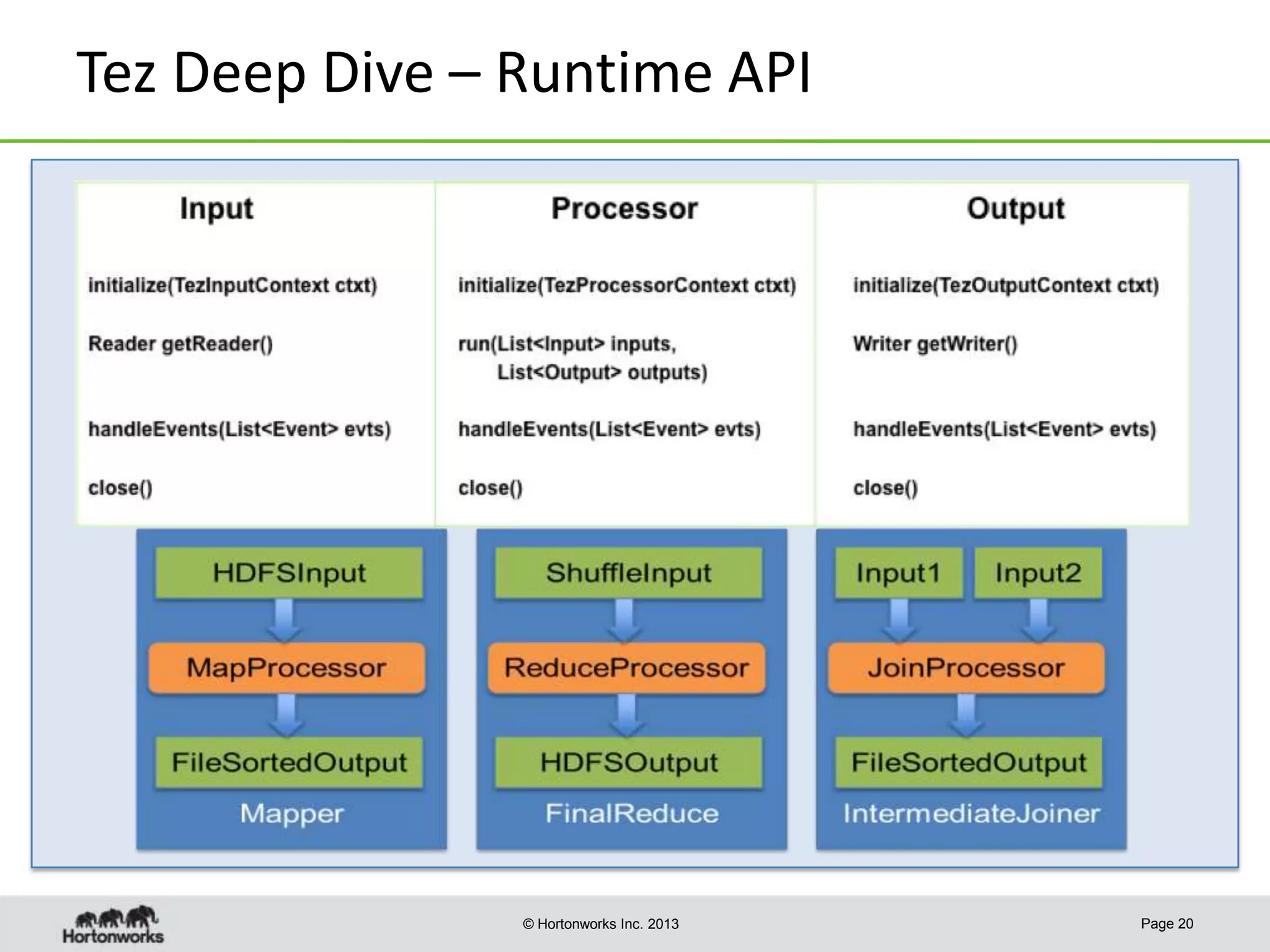Click the JoinProcessor orange box

966,668
